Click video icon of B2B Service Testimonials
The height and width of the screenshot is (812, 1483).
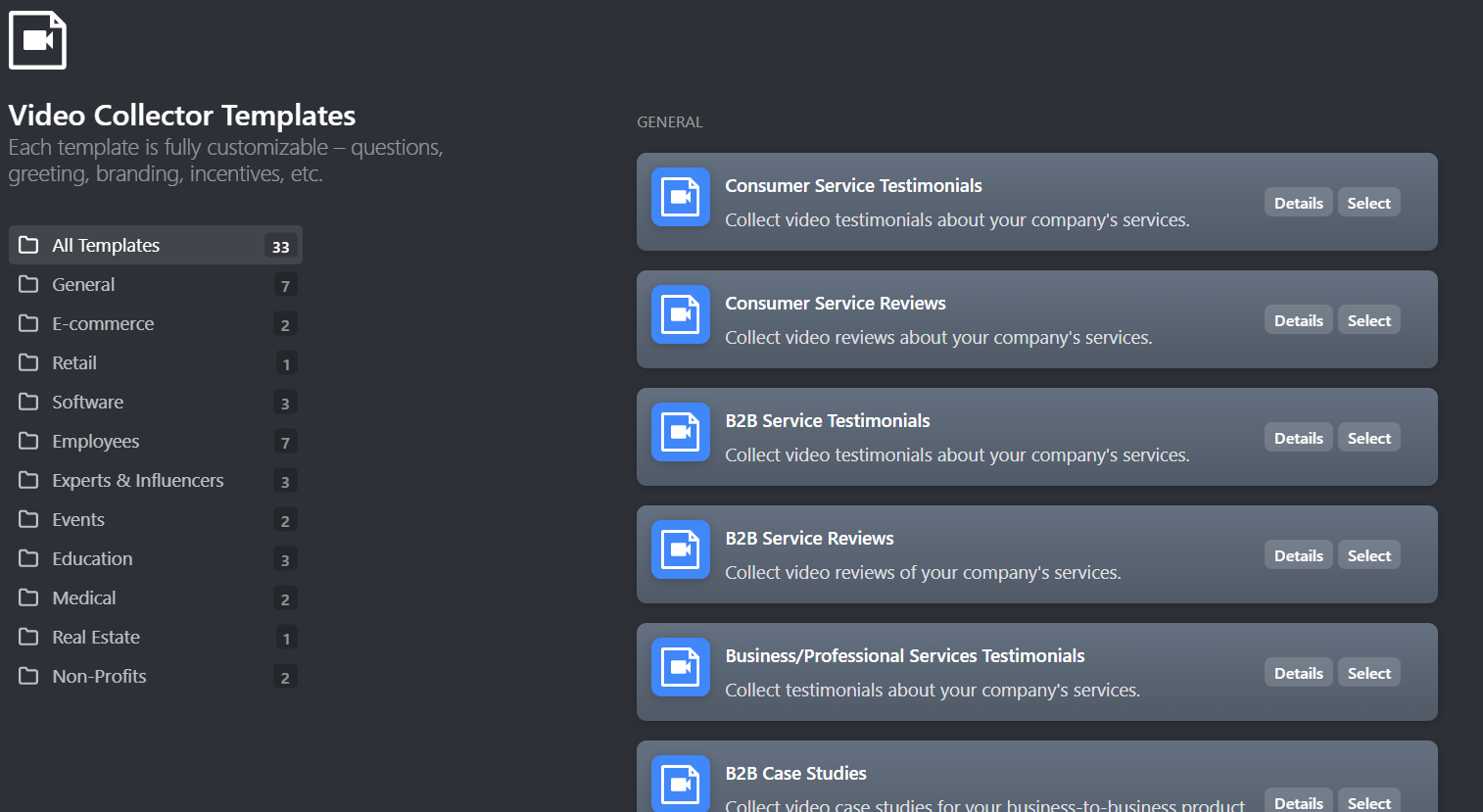point(681,432)
